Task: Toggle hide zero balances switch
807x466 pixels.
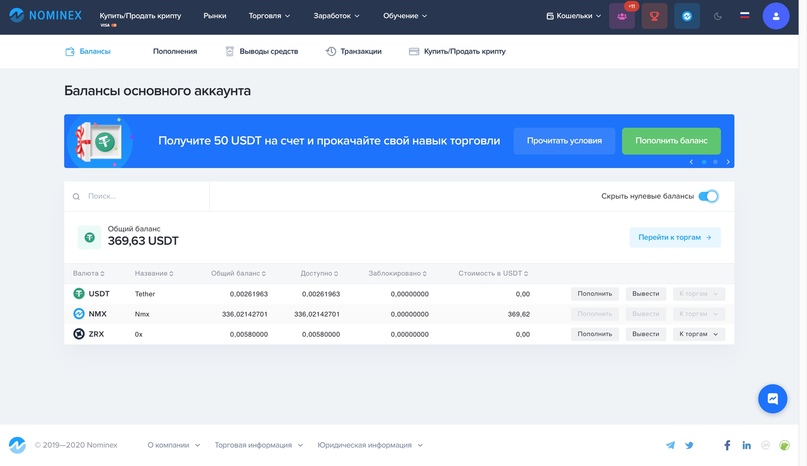Action: [708, 196]
